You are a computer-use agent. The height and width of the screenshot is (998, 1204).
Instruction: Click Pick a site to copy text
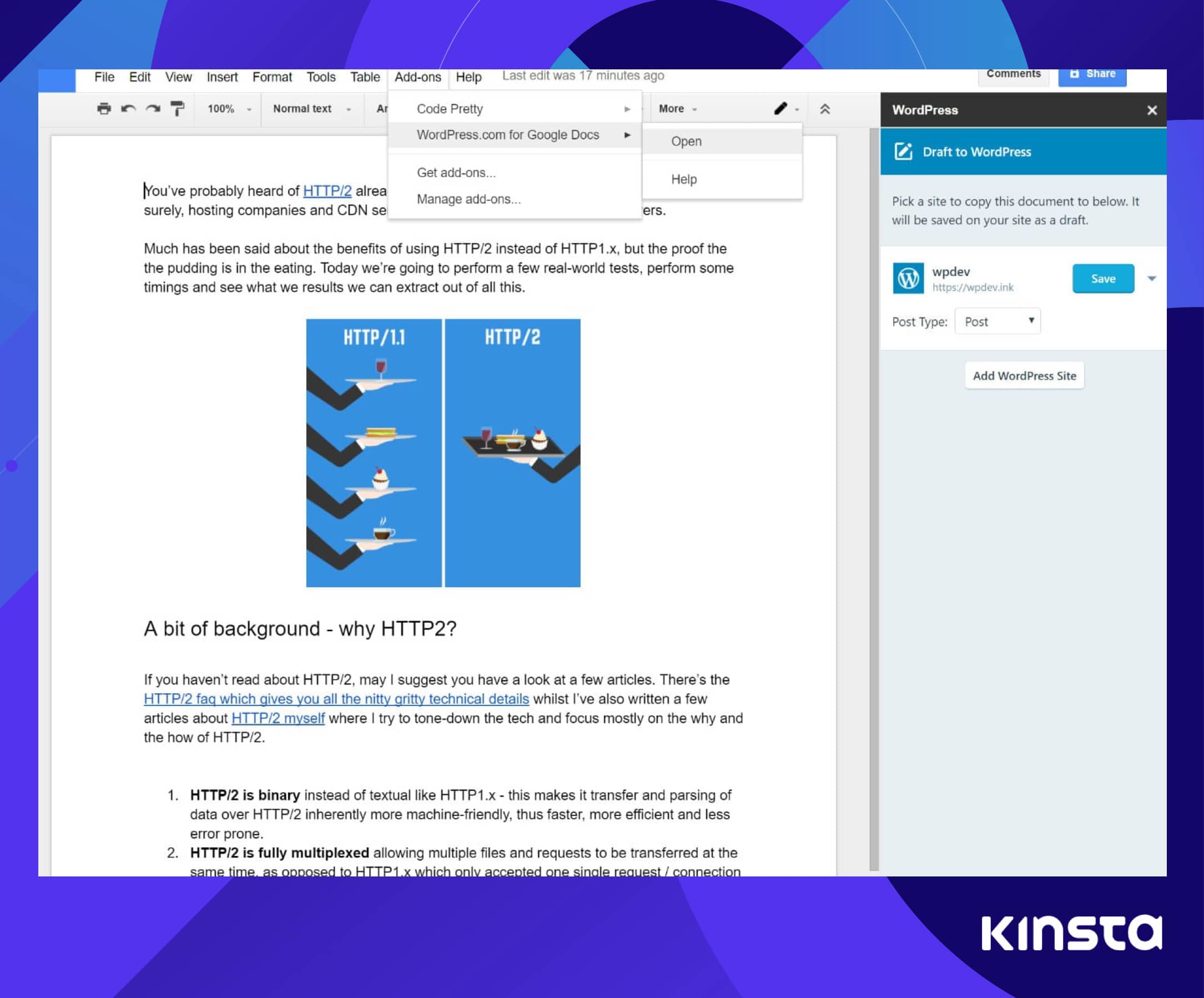pyautogui.click(x=1015, y=210)
